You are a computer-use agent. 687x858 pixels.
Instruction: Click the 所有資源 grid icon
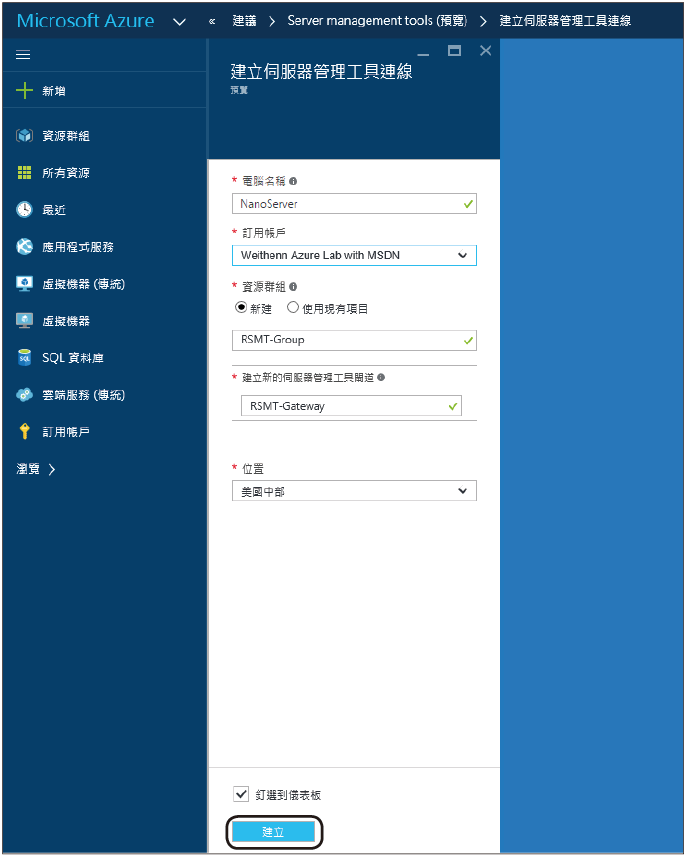24,173
